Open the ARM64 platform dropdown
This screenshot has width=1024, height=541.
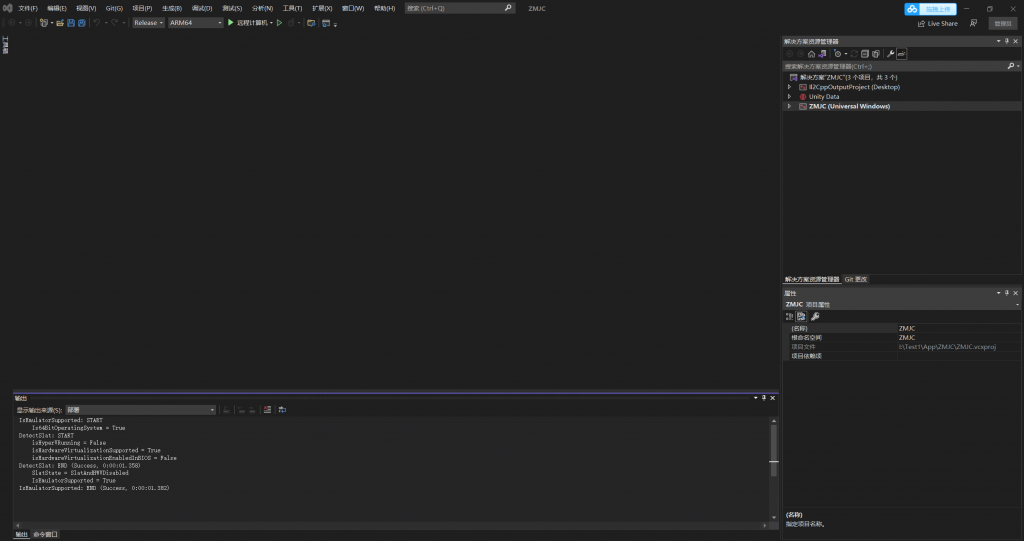tap(195, 22)
